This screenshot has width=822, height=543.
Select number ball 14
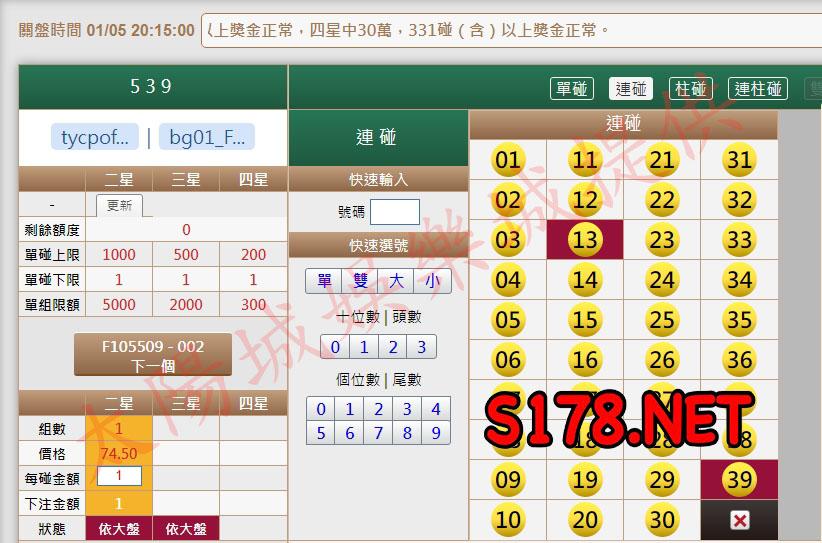[585, 280]
